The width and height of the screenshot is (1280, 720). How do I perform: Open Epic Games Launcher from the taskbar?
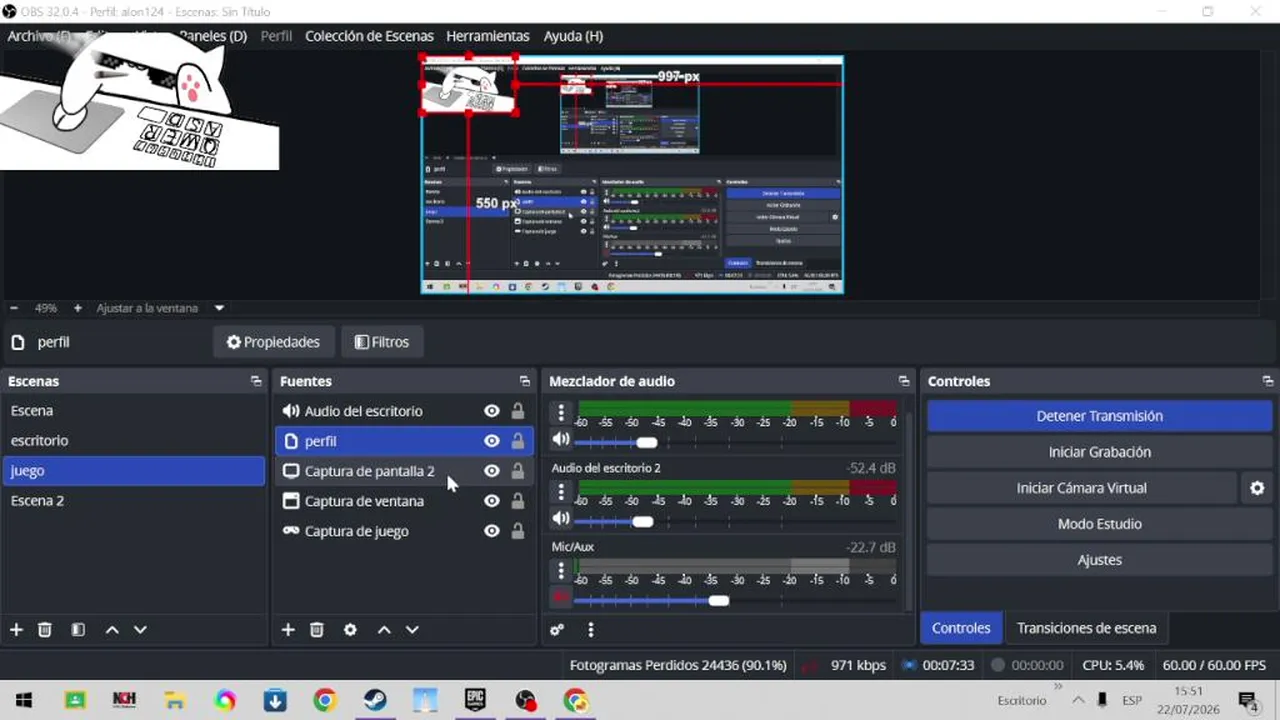pyautogui.click(x=475, y=700)
